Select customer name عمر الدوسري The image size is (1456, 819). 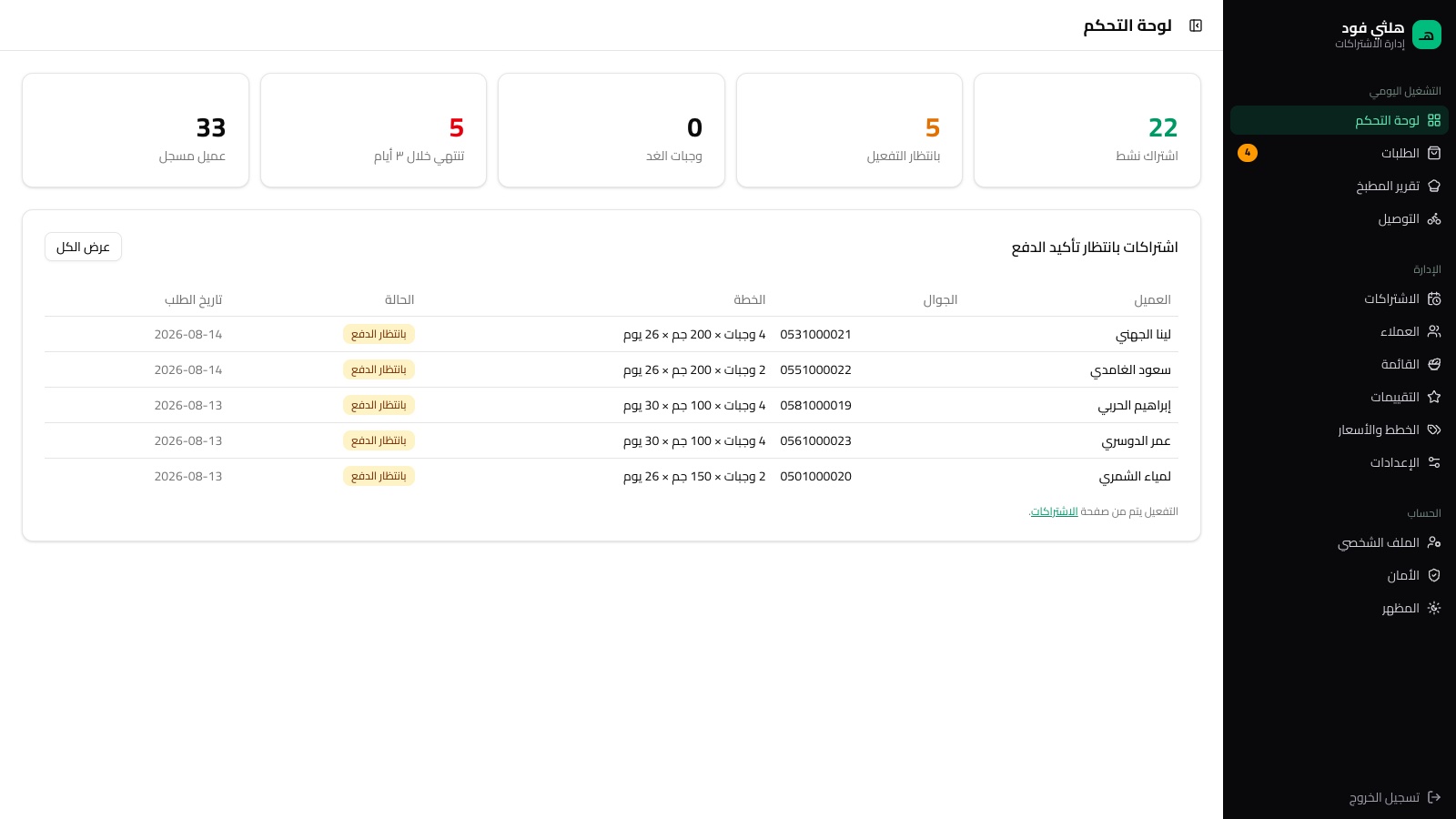[1136, 440]
